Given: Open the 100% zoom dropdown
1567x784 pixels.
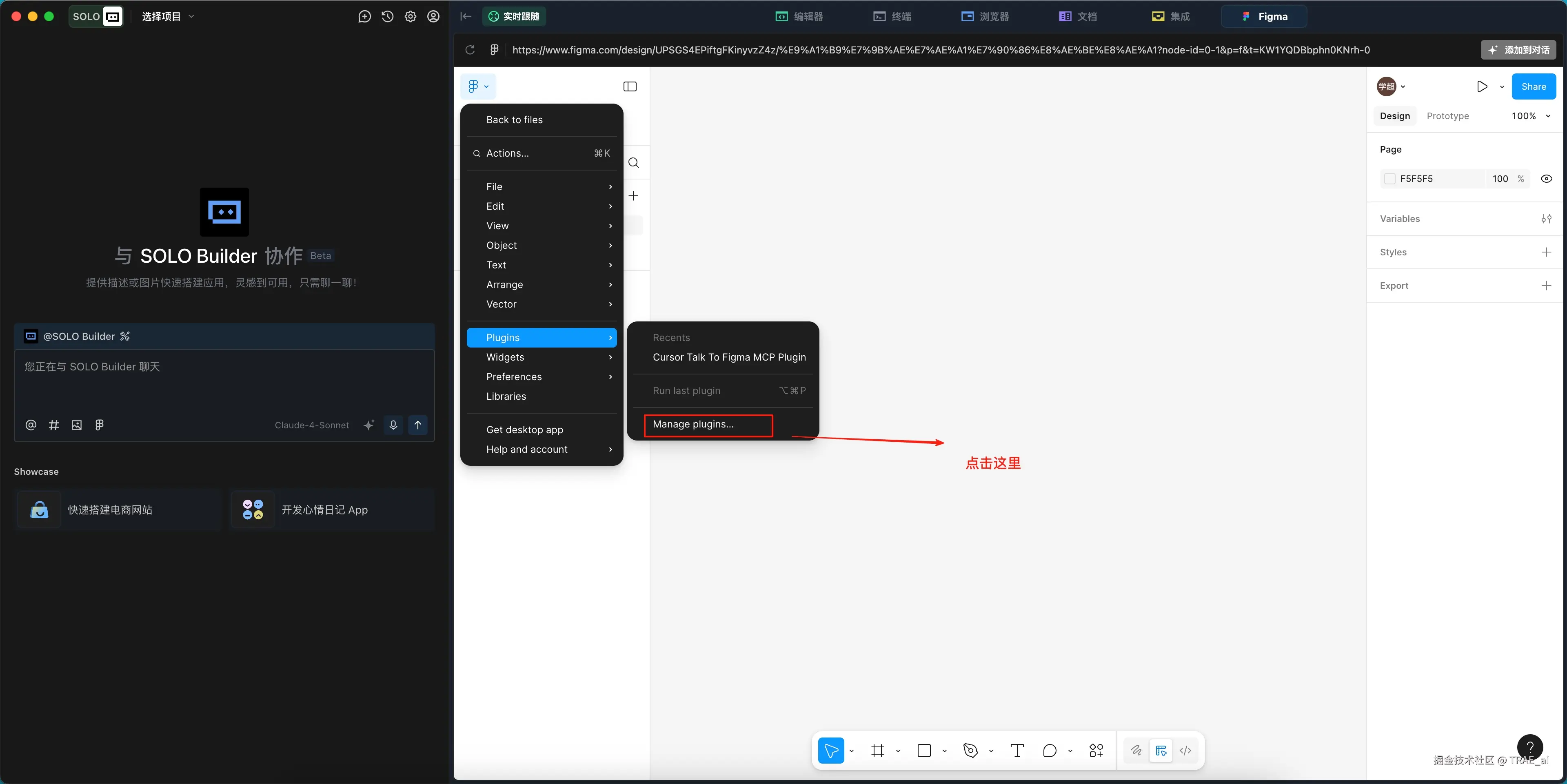Looking at the screenshot, I should 1531,116.
